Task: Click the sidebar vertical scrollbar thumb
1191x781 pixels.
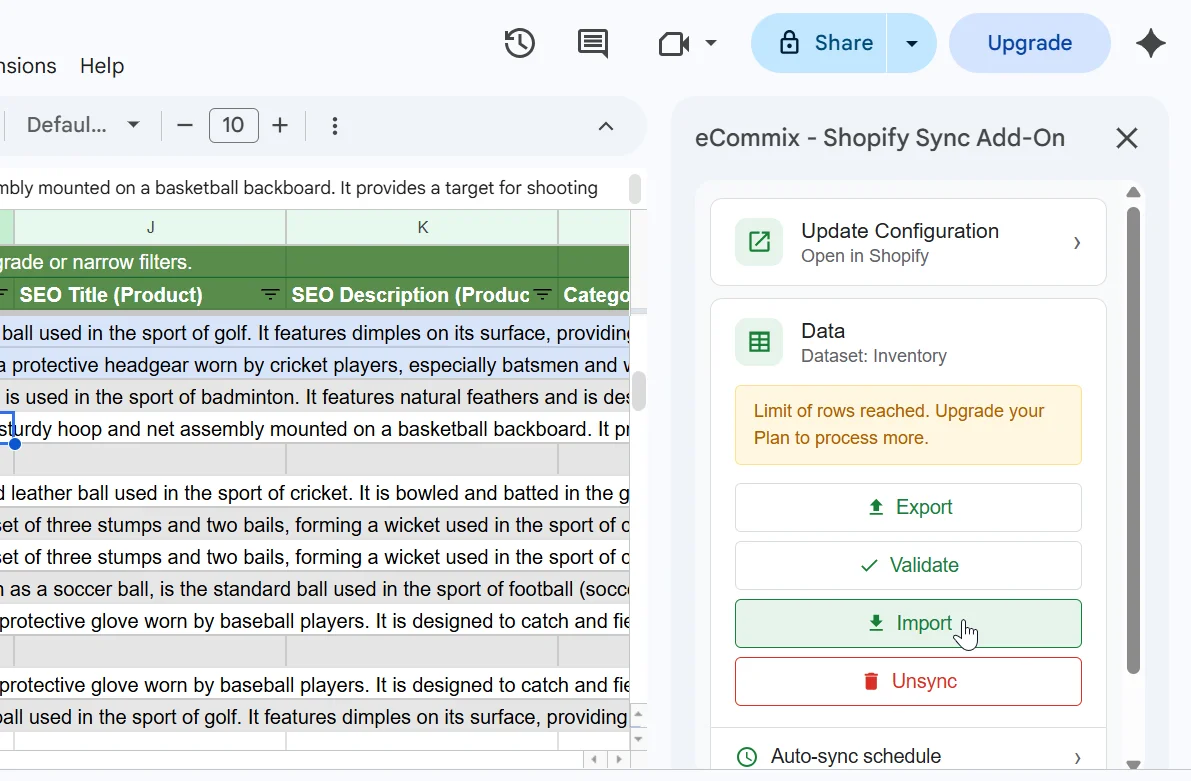Action: pyautogui.click(x=1133, y=441)
